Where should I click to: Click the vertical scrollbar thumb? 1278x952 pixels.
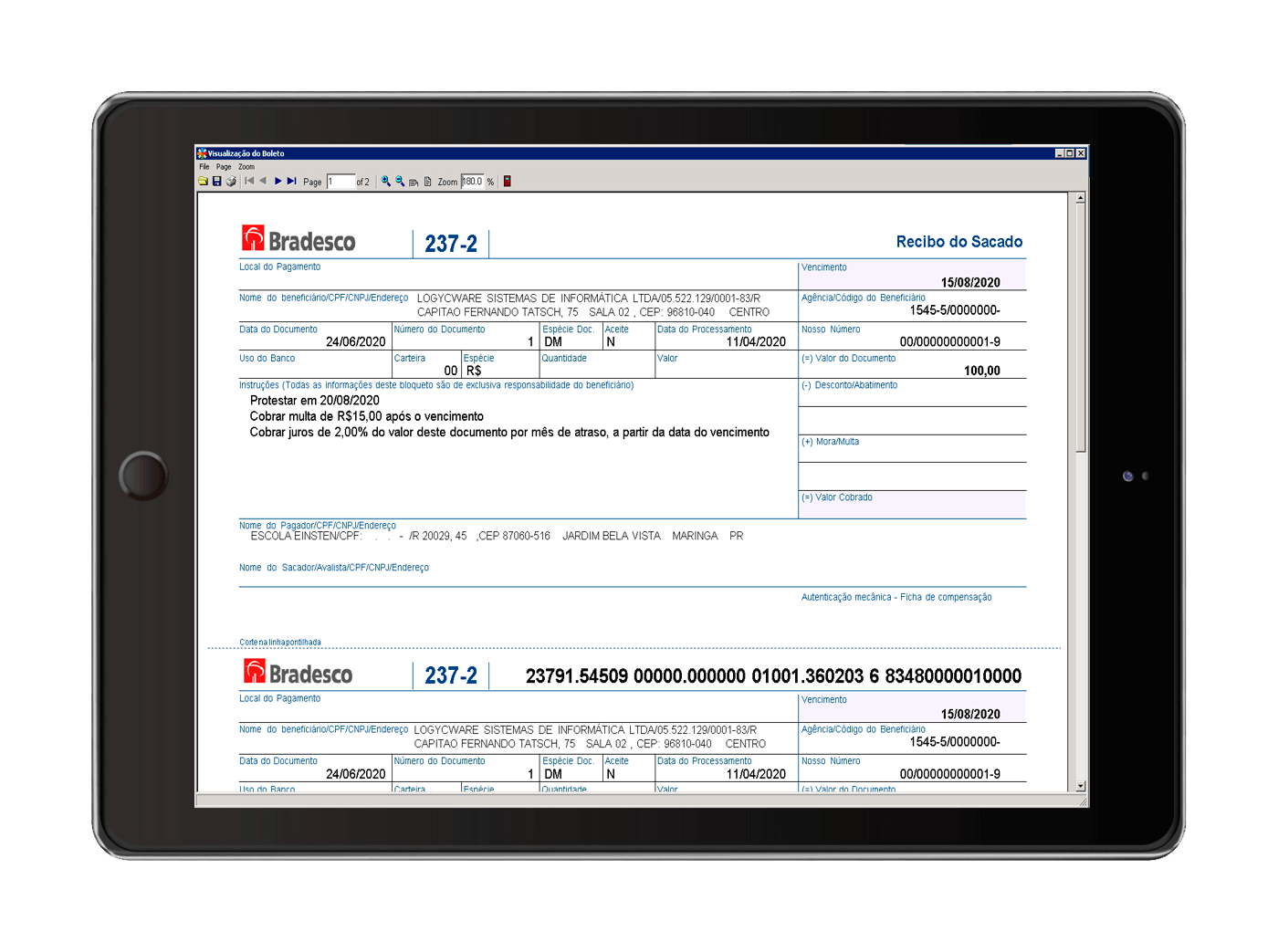(x=1081, y=328)
